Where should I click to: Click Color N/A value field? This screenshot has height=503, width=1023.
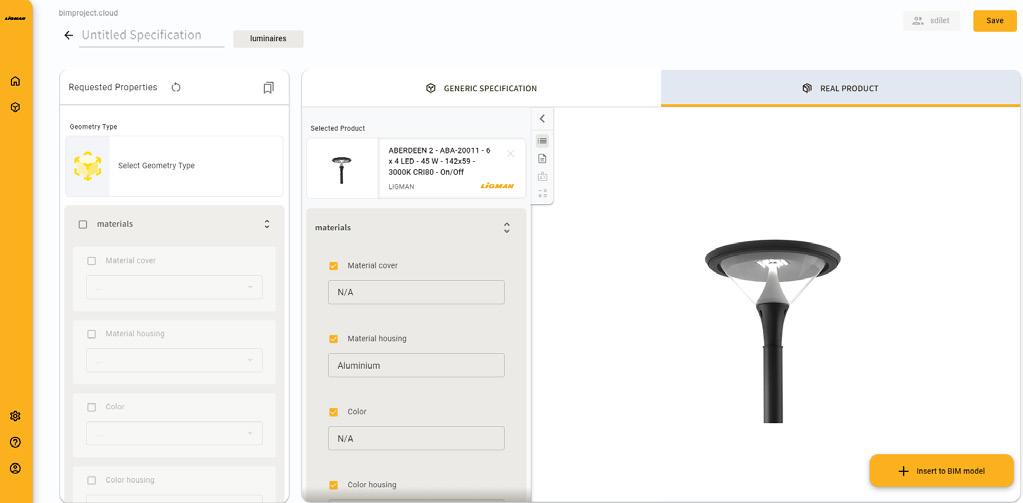[x=416, y=438]
